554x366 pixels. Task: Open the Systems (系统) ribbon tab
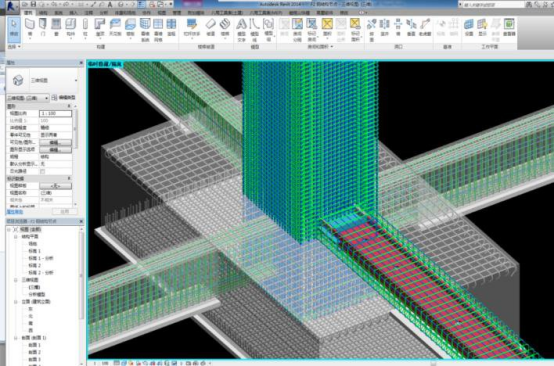(58, 13)
